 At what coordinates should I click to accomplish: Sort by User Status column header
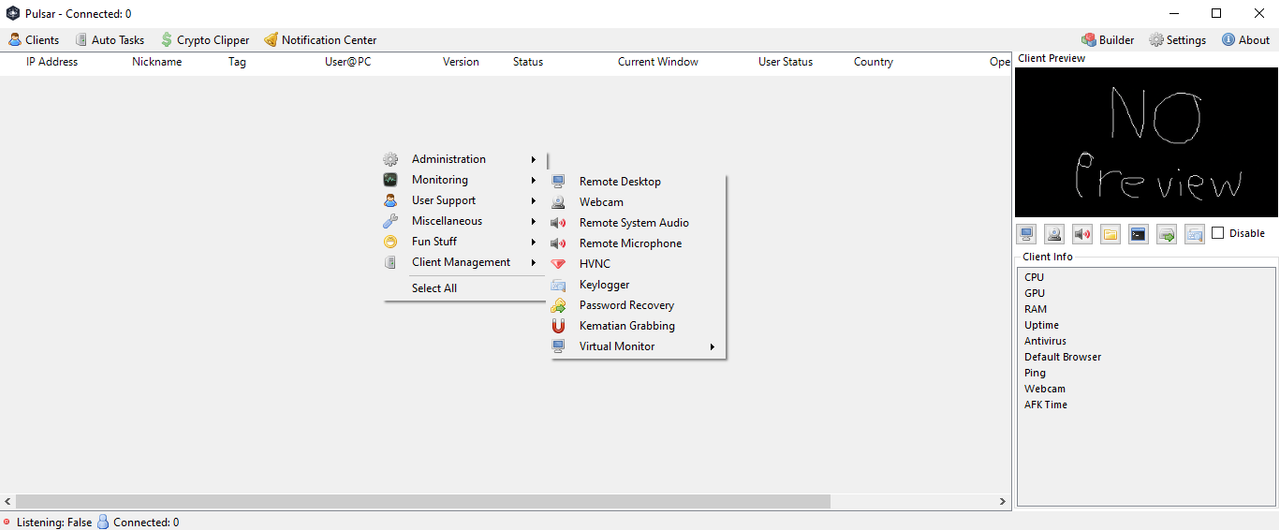pyautogui.click(x=785, y=62)
